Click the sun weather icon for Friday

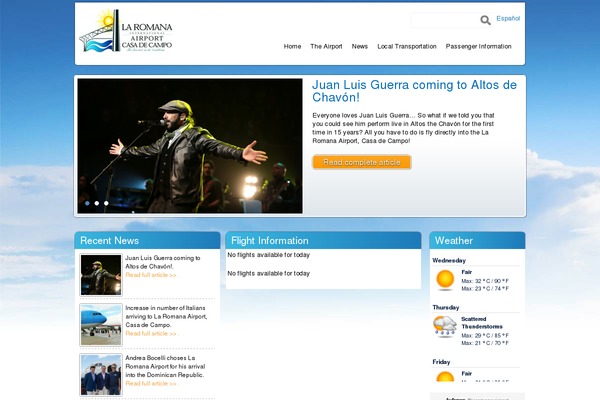pyautogui.click(x=445, y=376)
